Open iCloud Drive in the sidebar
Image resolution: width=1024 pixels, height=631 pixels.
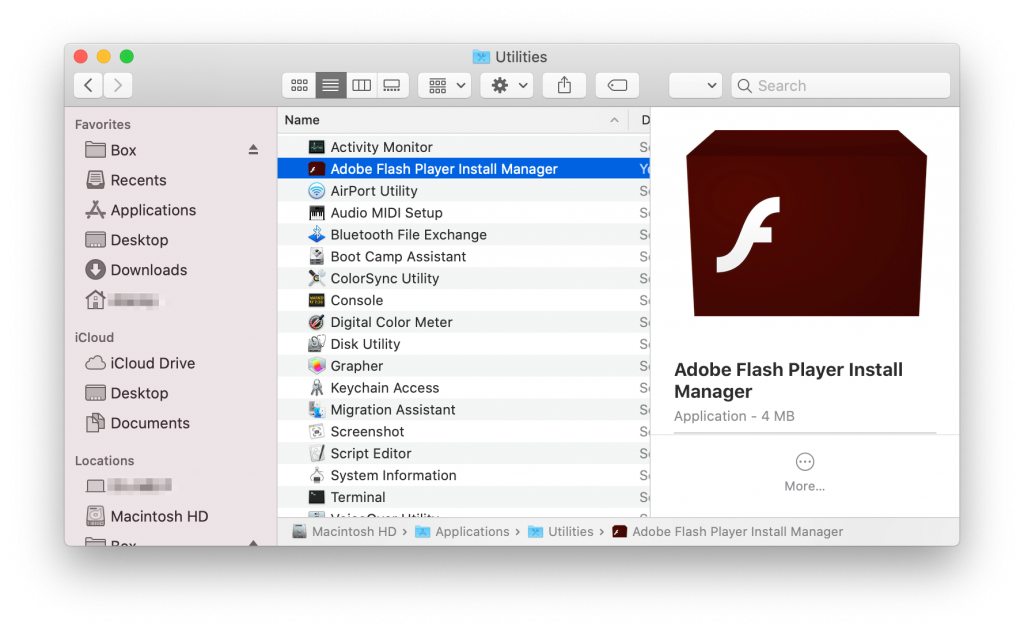tap(140, 363)
